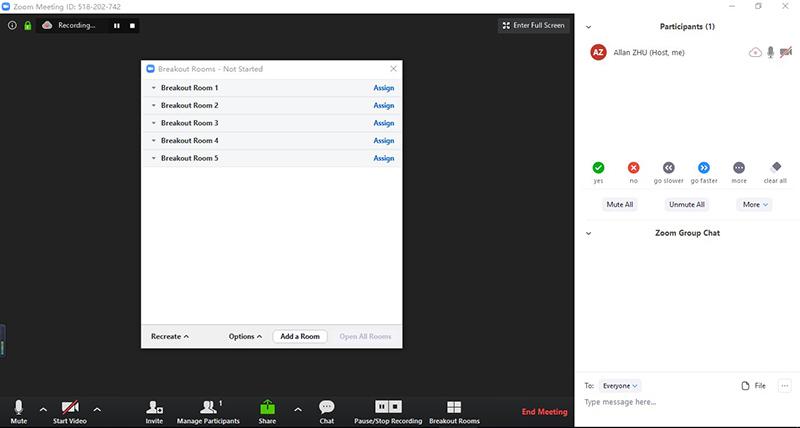This screenshot has height=428, width=800.
Task: Click the meeting info icon
Action: pyautogui.click(x=12, y=25)
